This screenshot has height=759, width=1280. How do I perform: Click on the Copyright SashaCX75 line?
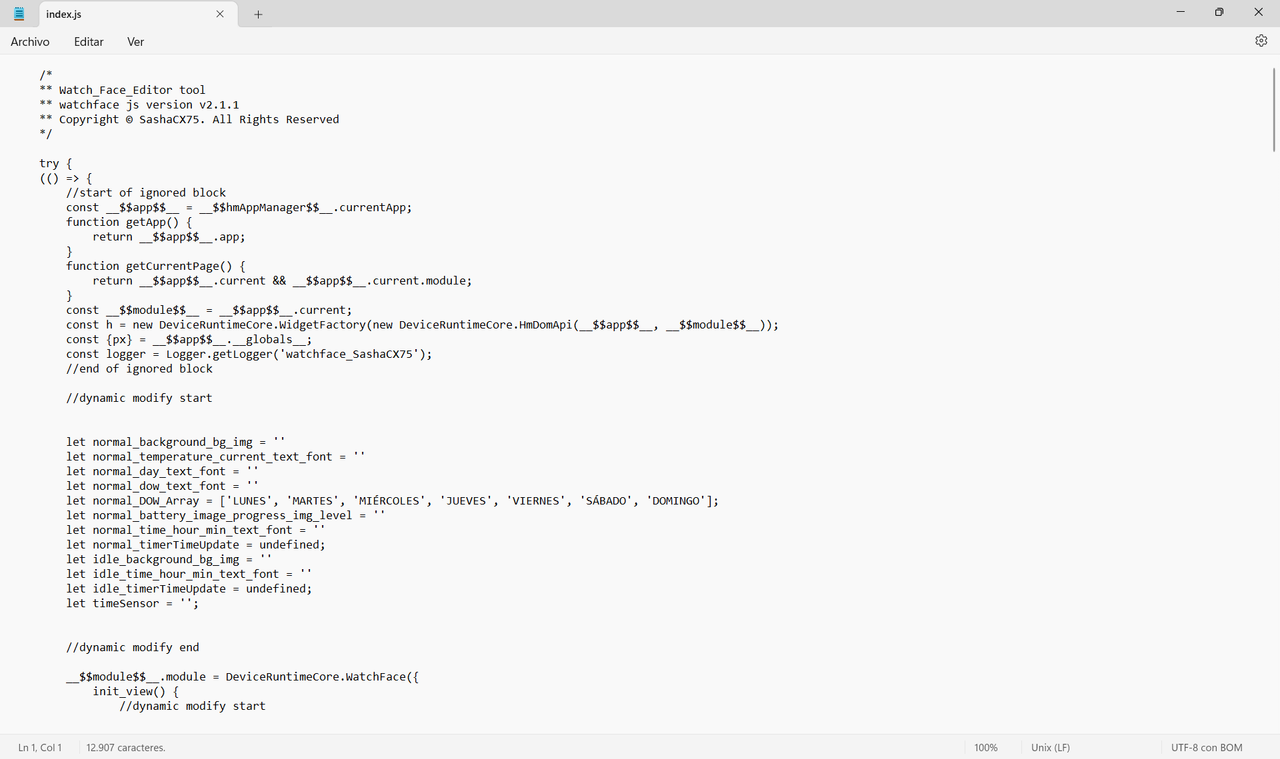coord(189,119)
